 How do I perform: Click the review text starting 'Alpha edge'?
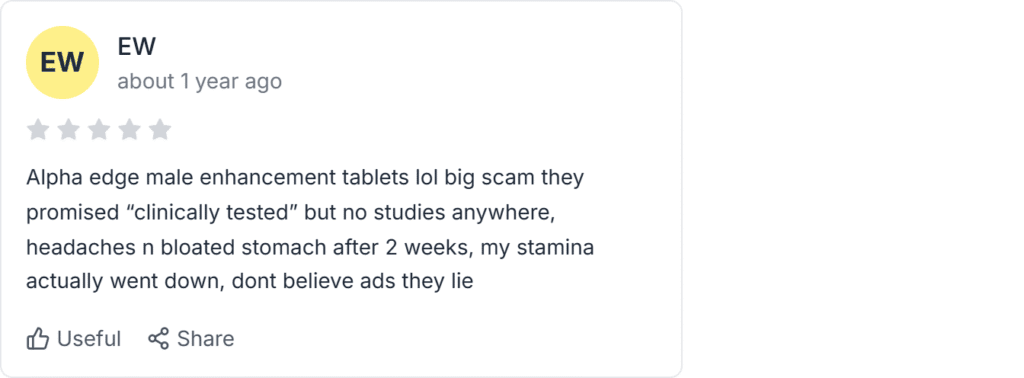[310, 229]
